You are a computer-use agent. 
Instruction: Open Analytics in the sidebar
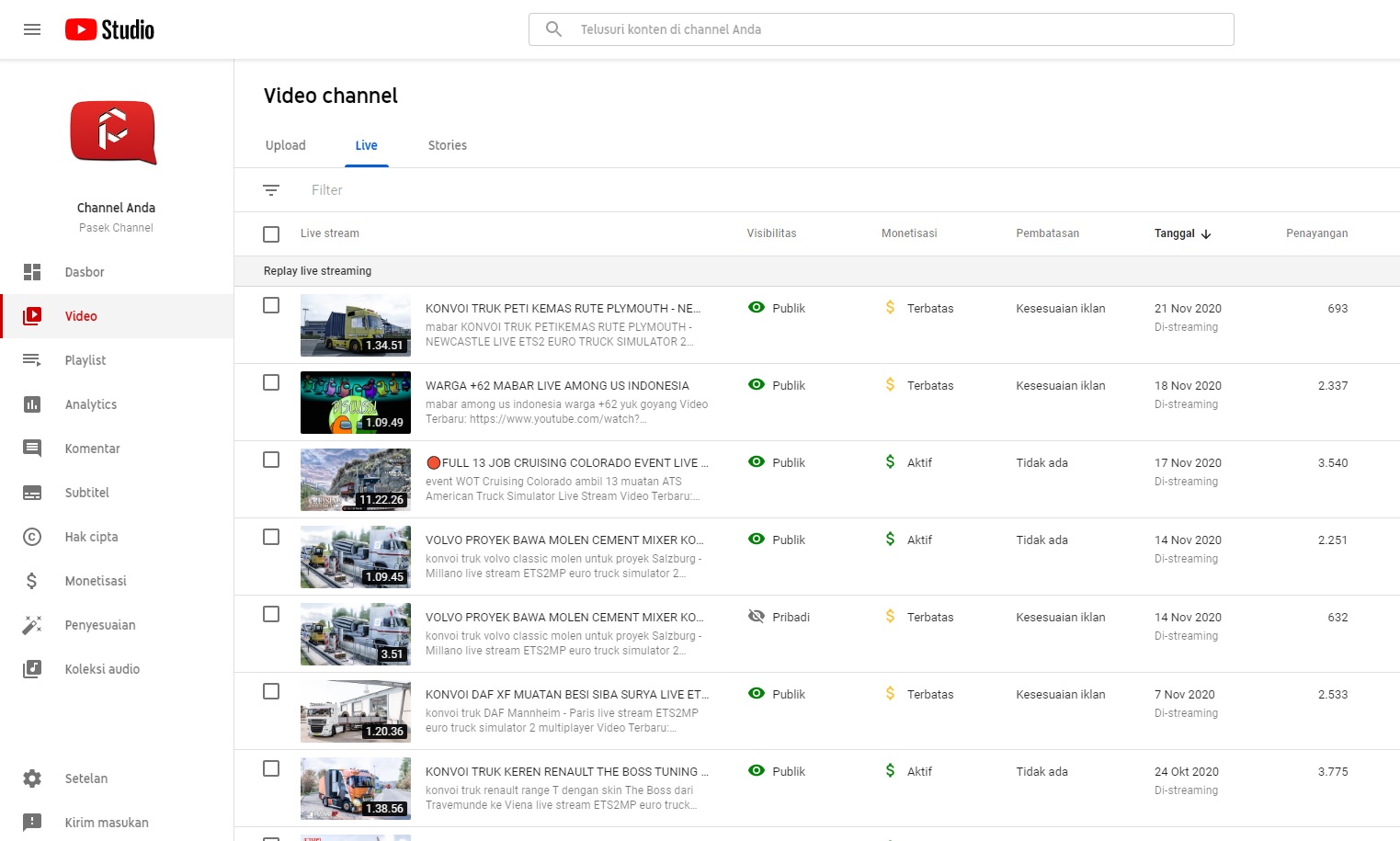(117, 404)
